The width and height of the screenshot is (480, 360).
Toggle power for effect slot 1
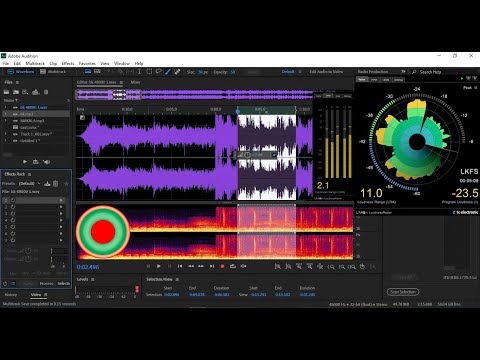[13, 200]
